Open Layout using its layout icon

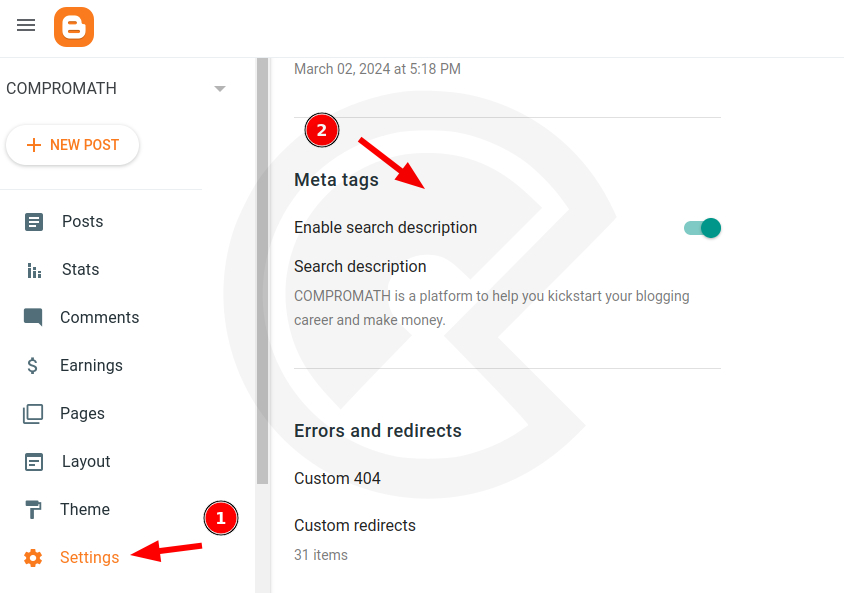coord(33,461)
